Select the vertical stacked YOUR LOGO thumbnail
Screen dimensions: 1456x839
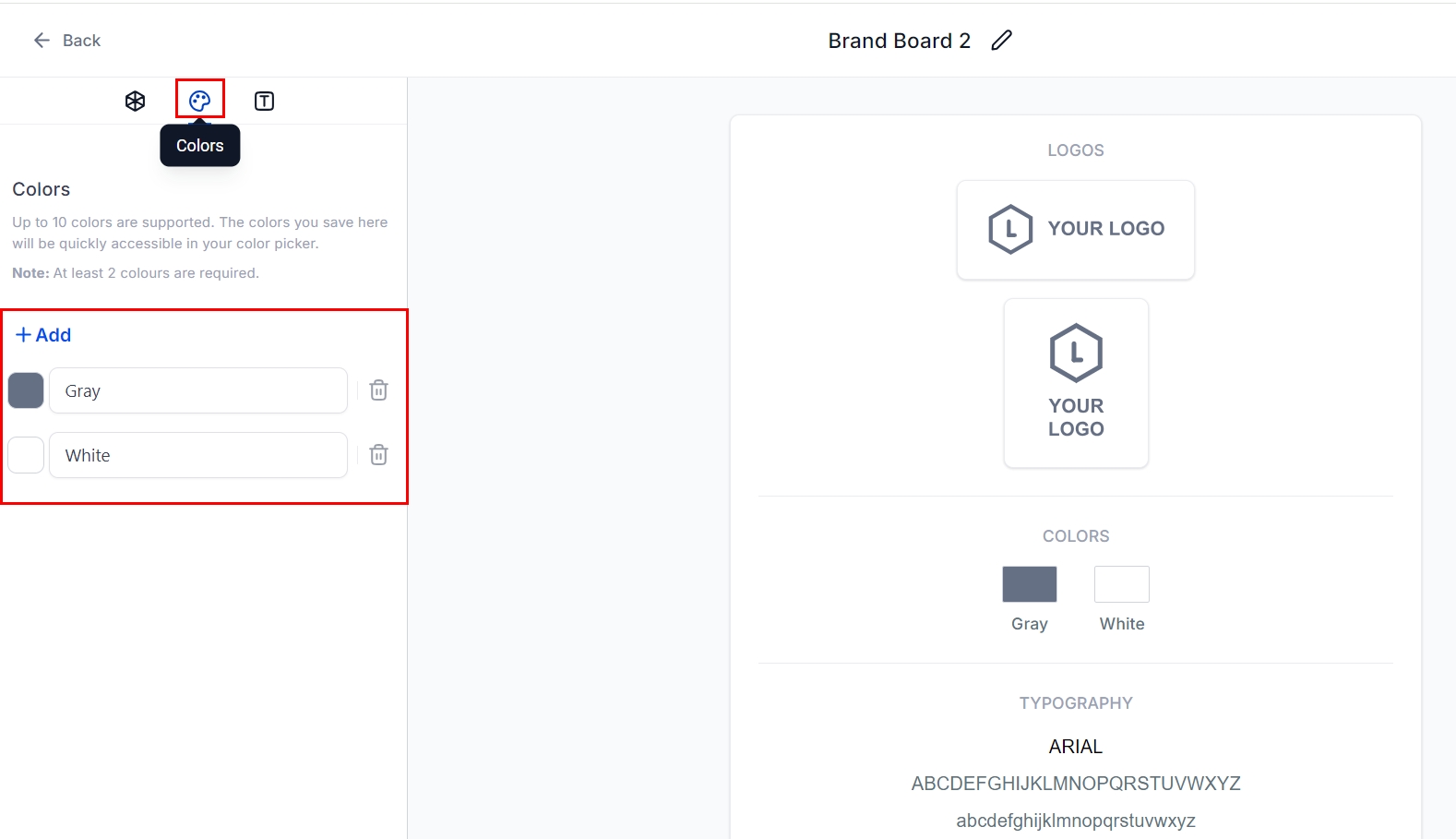click(1076, 382)
